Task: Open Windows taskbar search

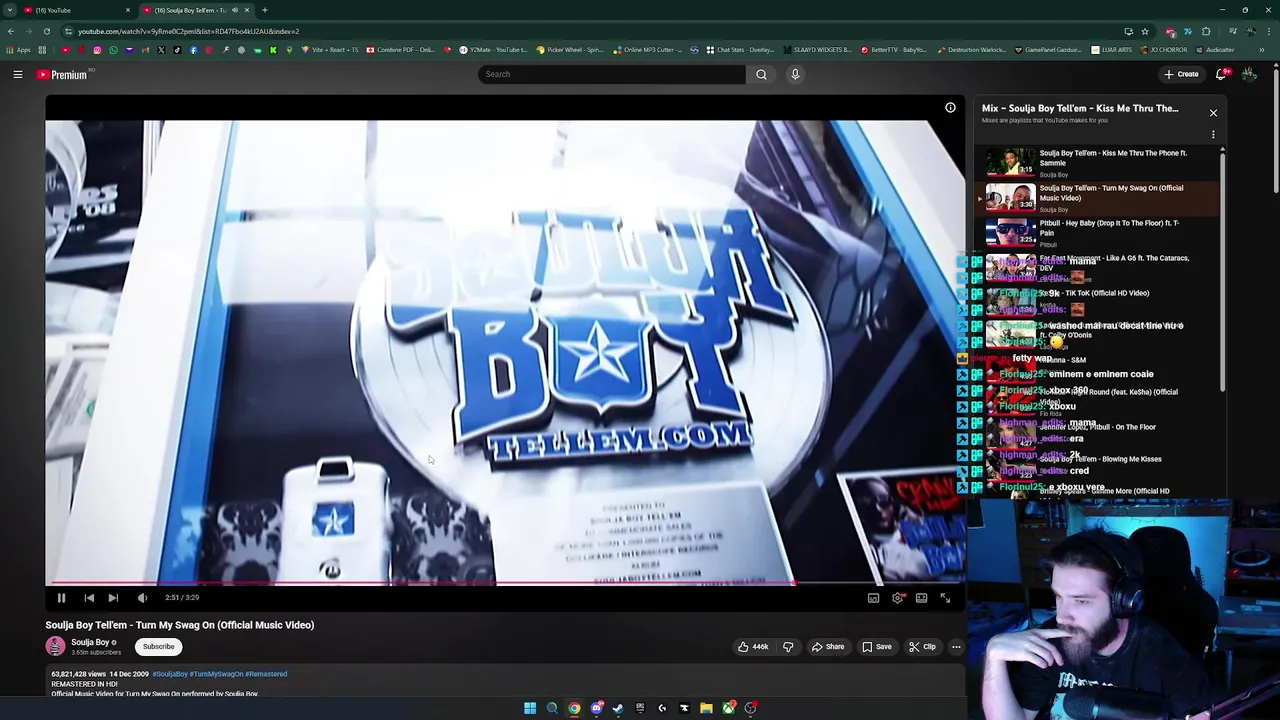Action: 552,708
